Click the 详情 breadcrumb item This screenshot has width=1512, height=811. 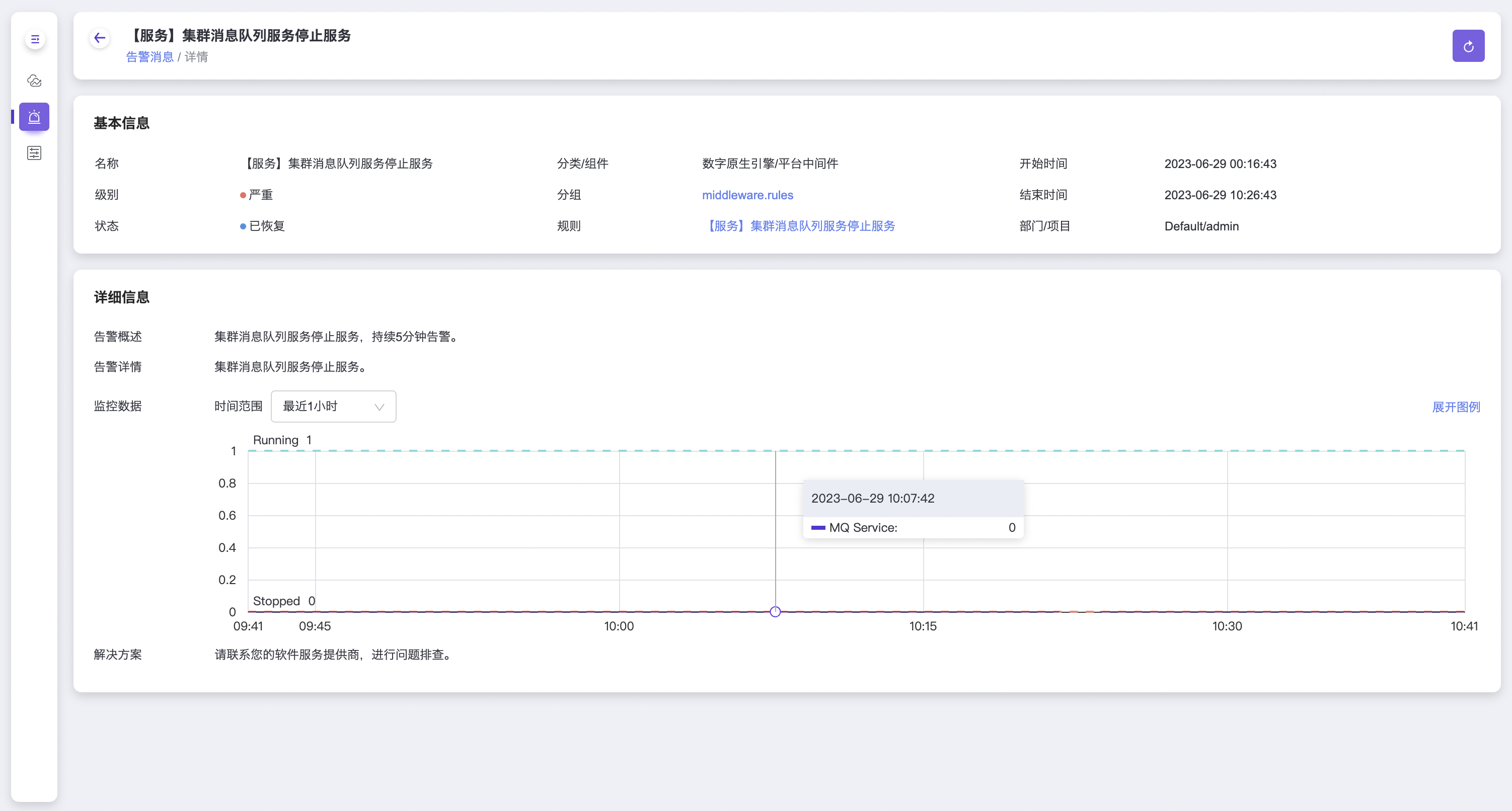point(196,57)
